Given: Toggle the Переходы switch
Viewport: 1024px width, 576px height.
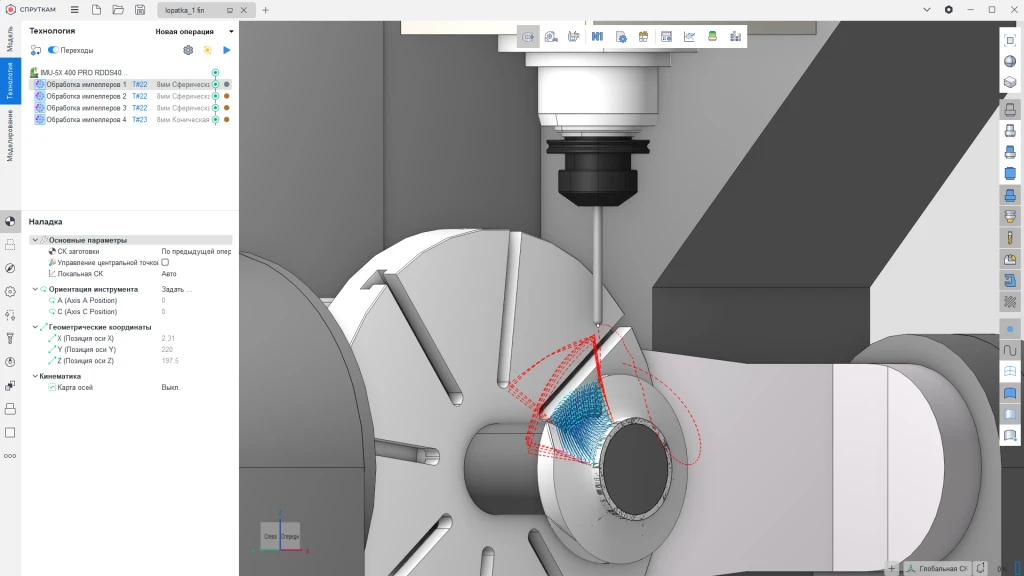Looking at the screenshot, I should click(x=53, y=50).
